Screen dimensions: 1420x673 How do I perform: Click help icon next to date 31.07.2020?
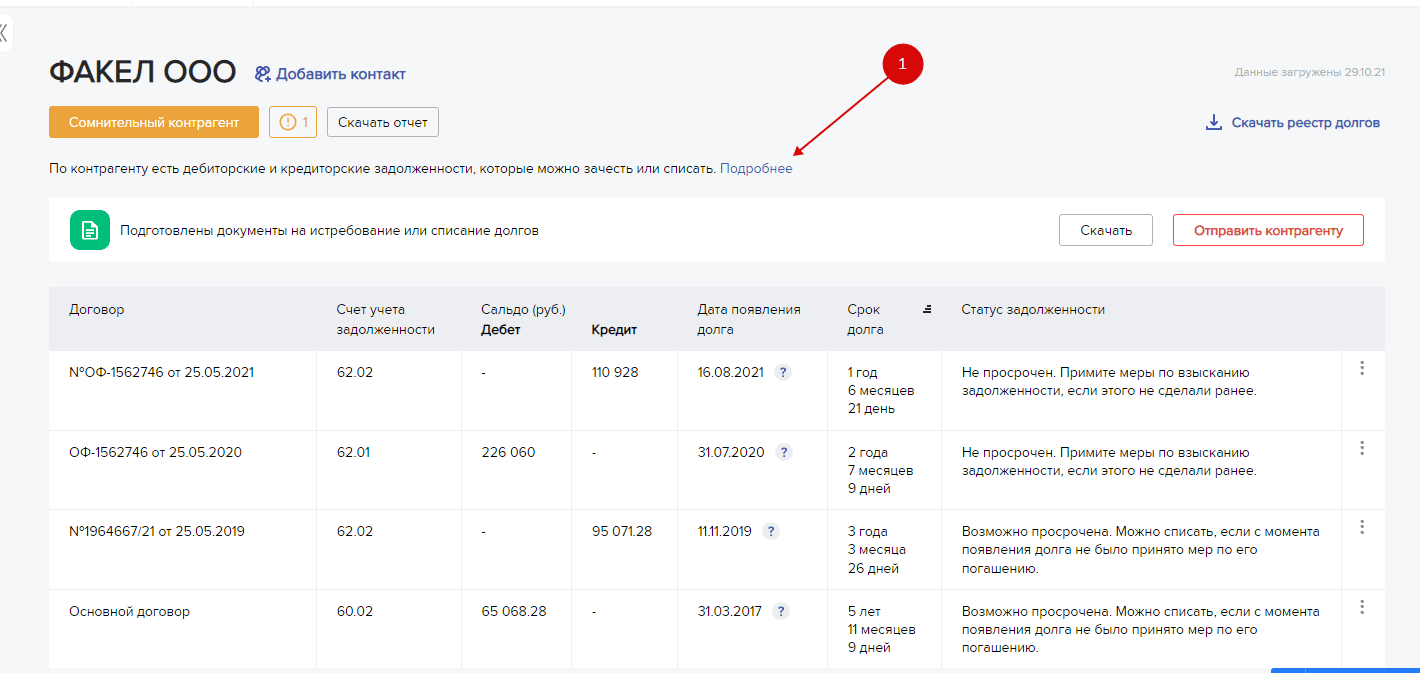pyautogui.click(x=784, y=452)
